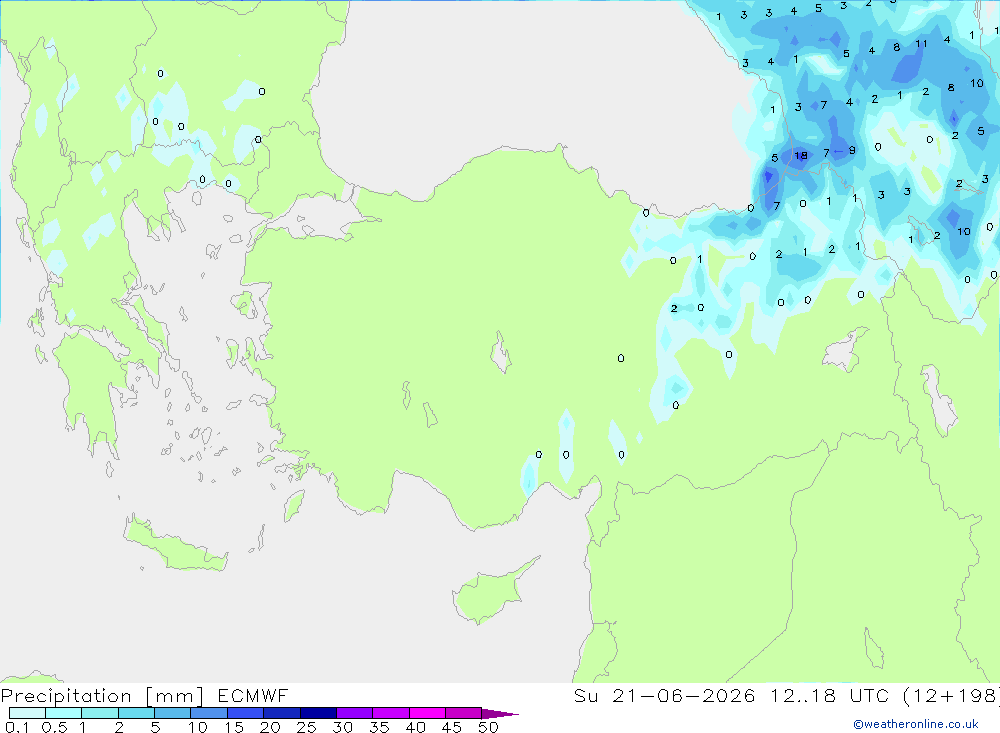
Task: Click the '18' precipitation value on map
Action: tap(801, 155)
